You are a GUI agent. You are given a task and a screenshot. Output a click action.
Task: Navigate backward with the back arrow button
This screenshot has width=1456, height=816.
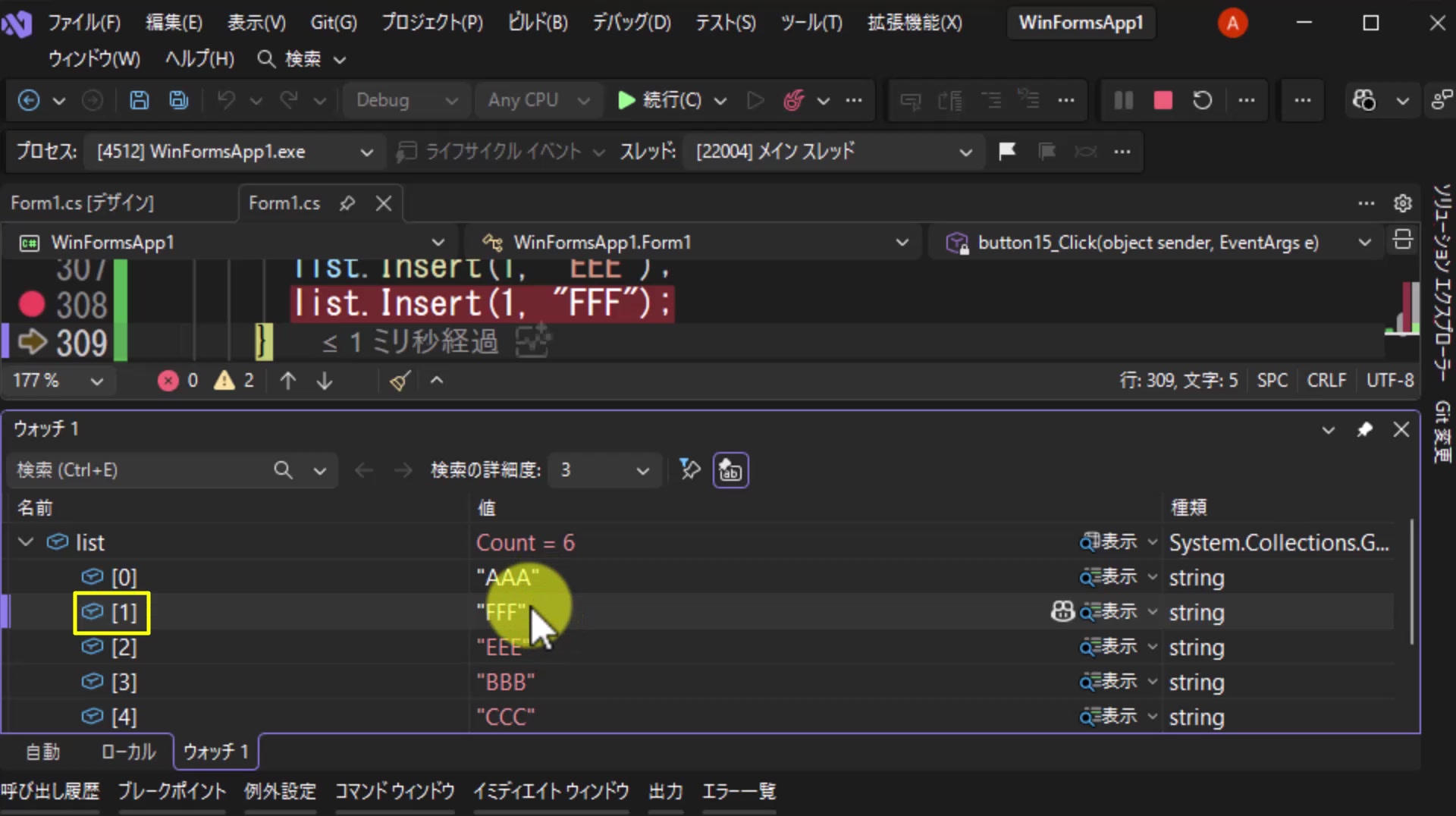pyautogui.click(x=29, y=100)
